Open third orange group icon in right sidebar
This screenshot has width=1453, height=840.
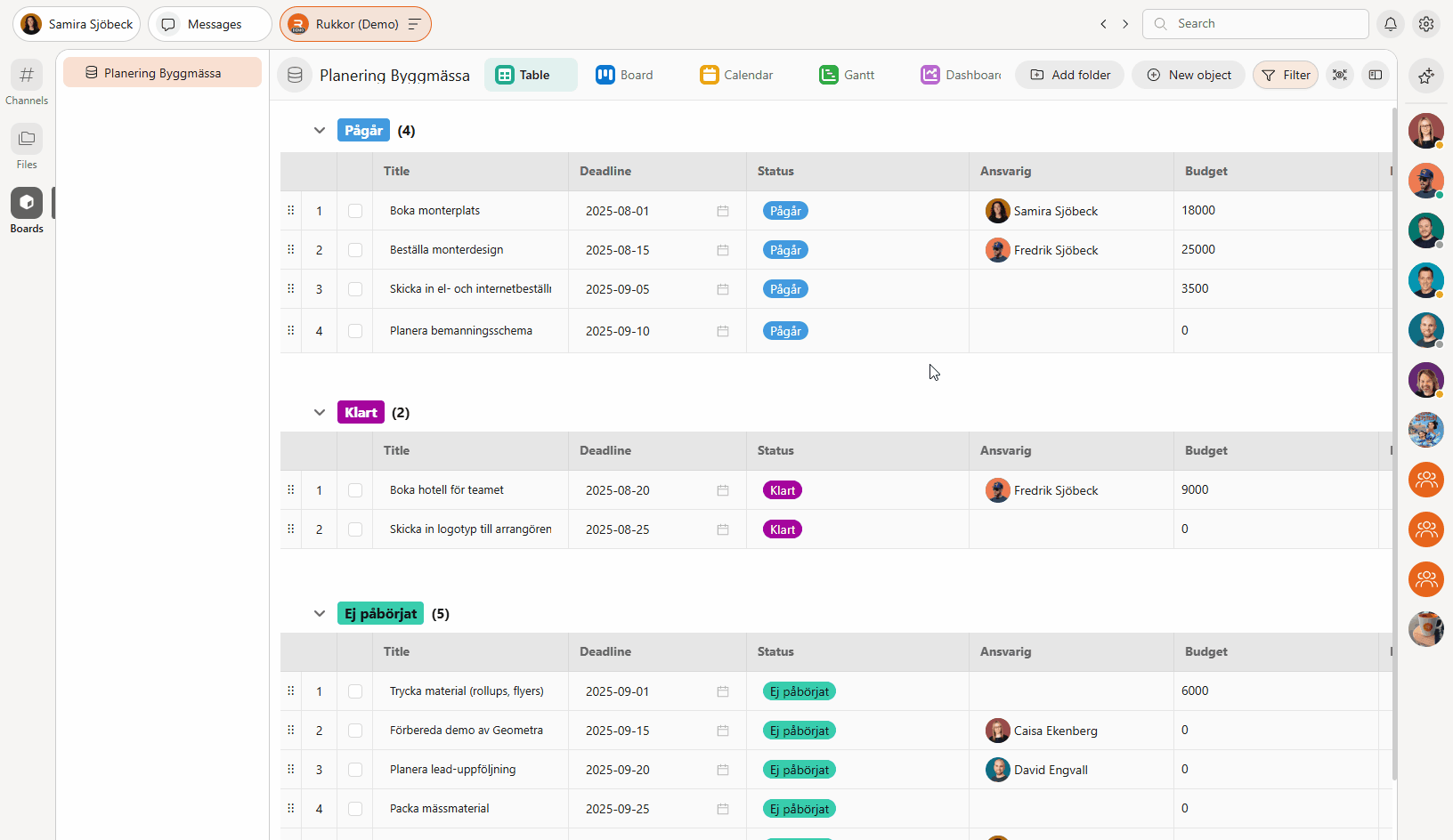point(1426,579)
